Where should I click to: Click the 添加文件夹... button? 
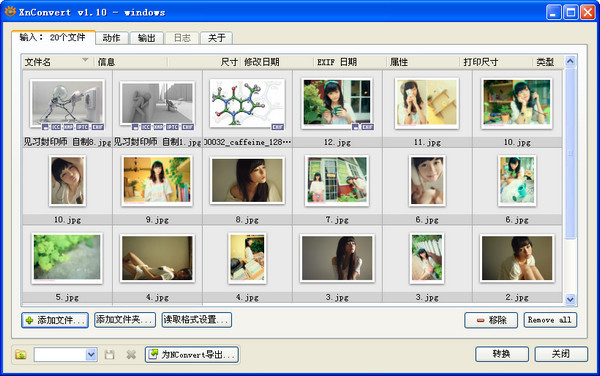125,320
